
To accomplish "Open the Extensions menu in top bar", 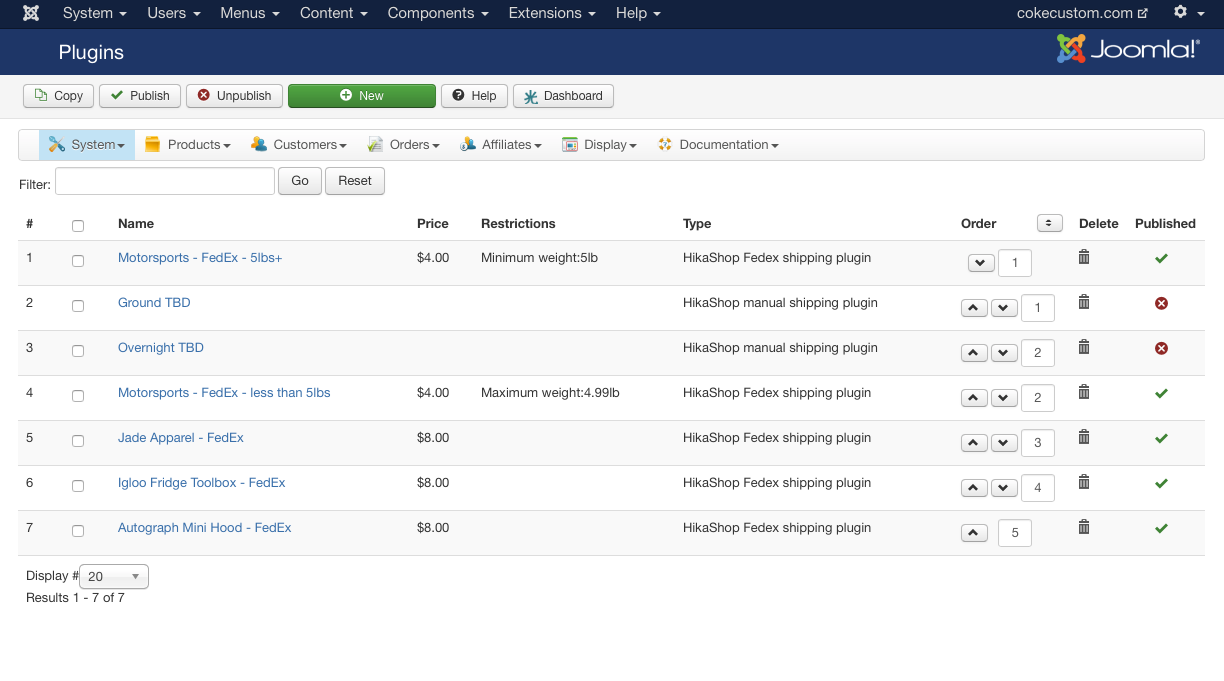I will point(551,13).
